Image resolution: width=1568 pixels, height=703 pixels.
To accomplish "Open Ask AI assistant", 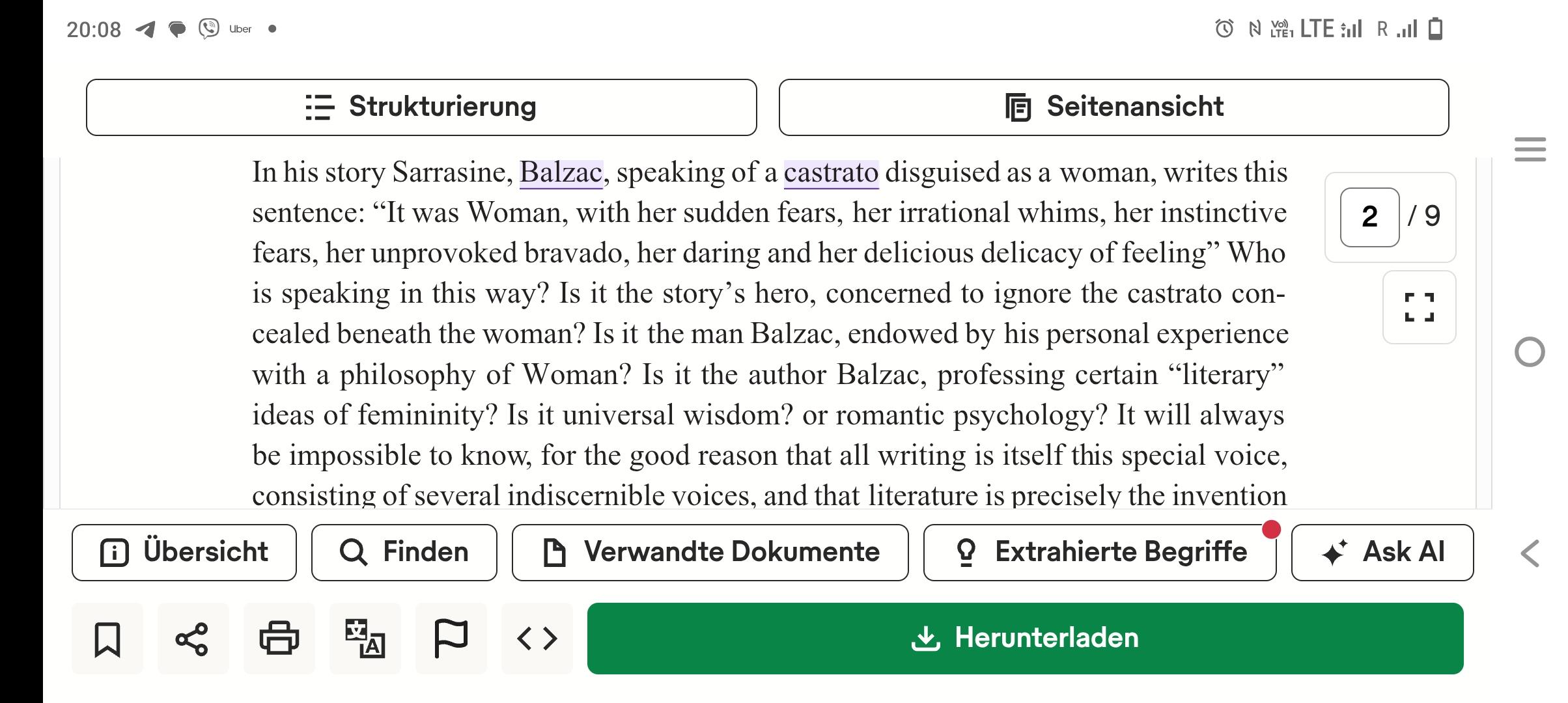I will click(1382, 553).
